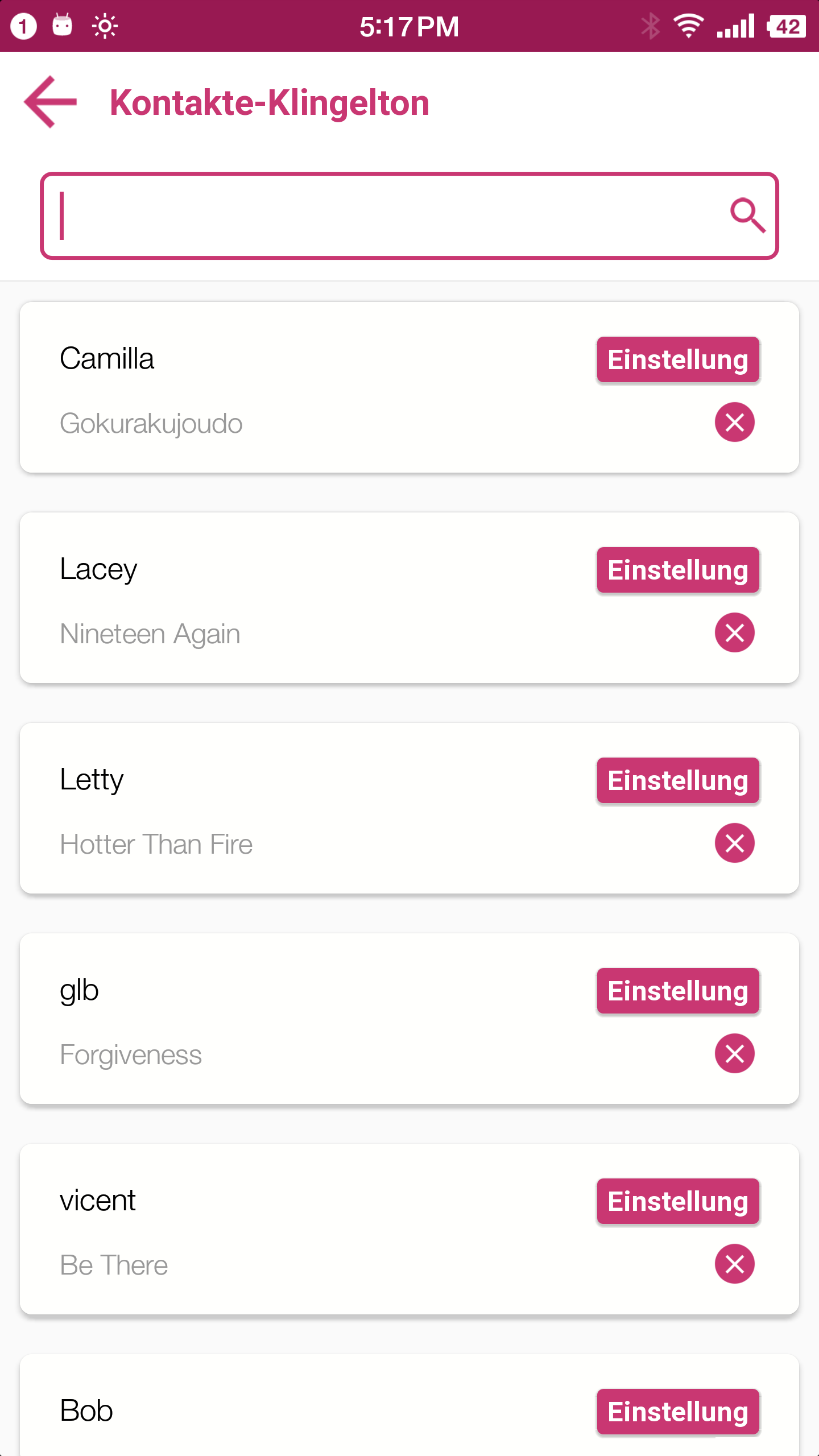This screenshot has height=1456, width=819.
Task: Tap the back arrow icon
Action: [x=50, y=102]
